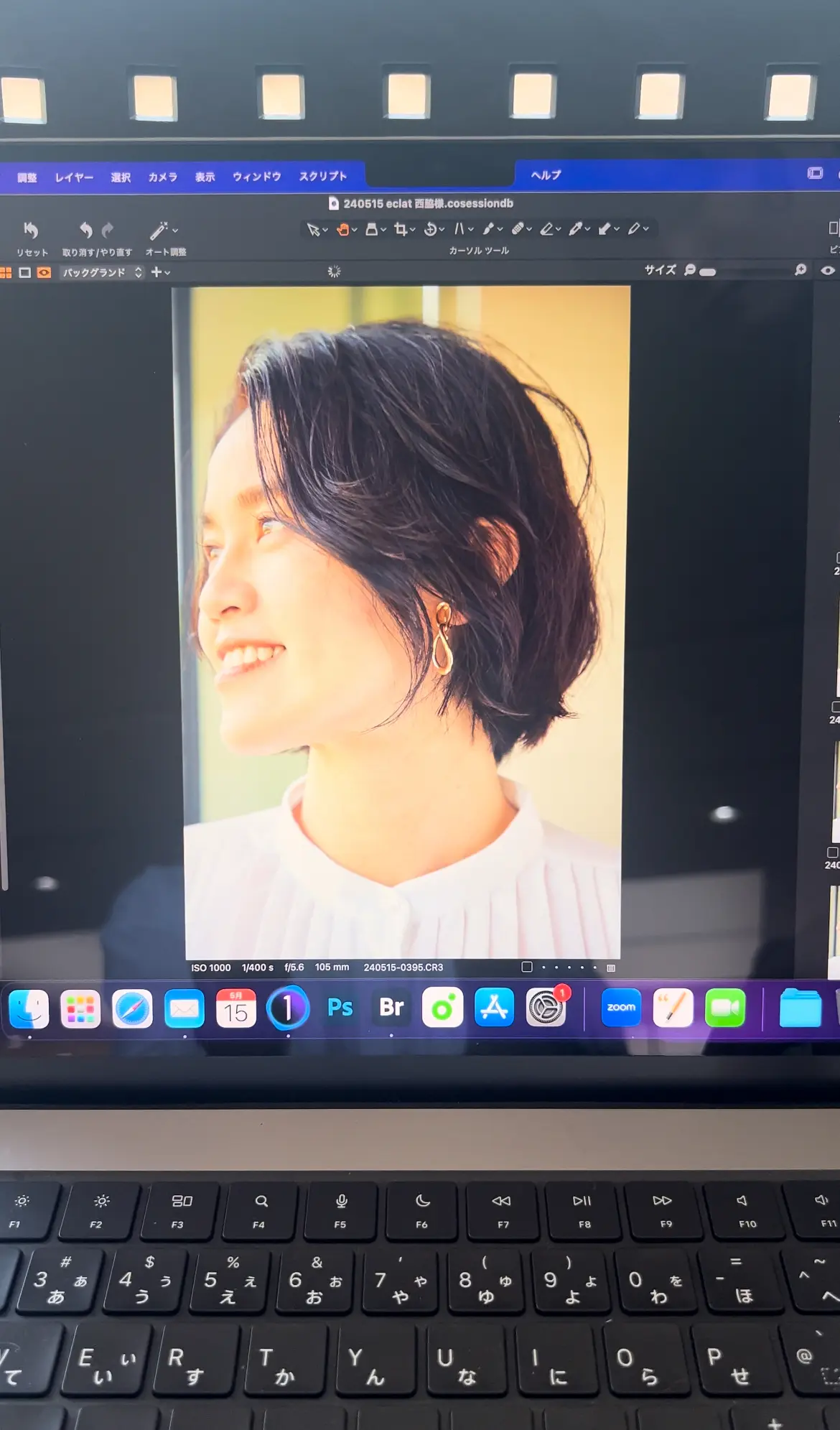Select the brush mask cursor tool

[x=488, y=229]
